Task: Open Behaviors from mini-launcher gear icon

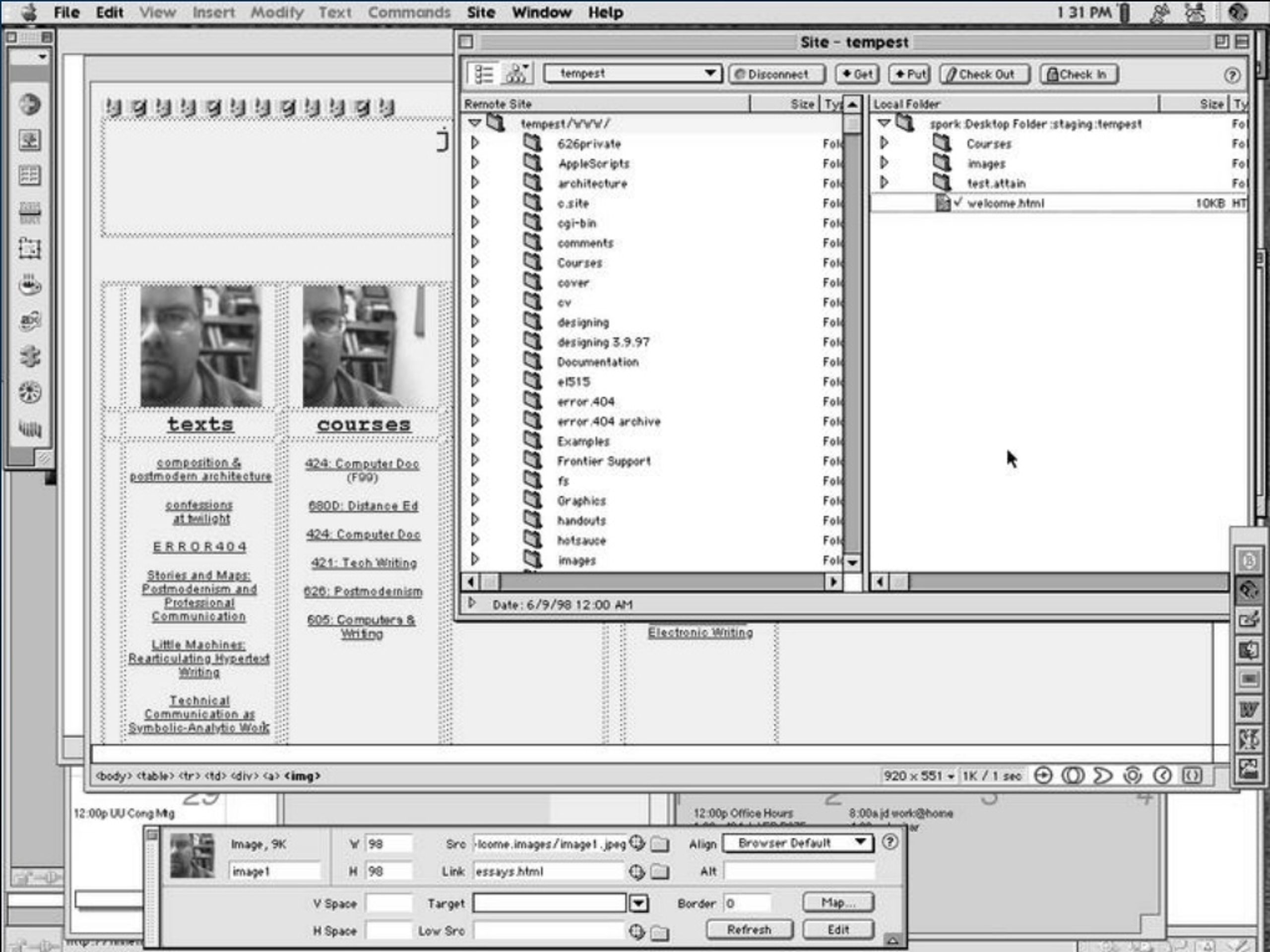Action: pos(1132,776)
